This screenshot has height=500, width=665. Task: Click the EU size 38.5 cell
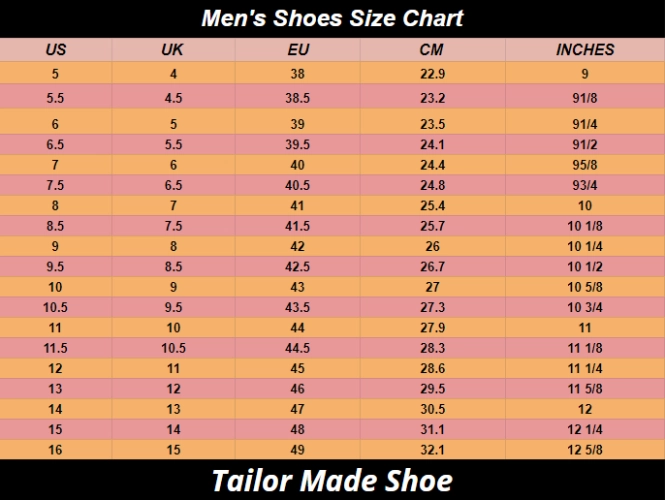point(297,98)
